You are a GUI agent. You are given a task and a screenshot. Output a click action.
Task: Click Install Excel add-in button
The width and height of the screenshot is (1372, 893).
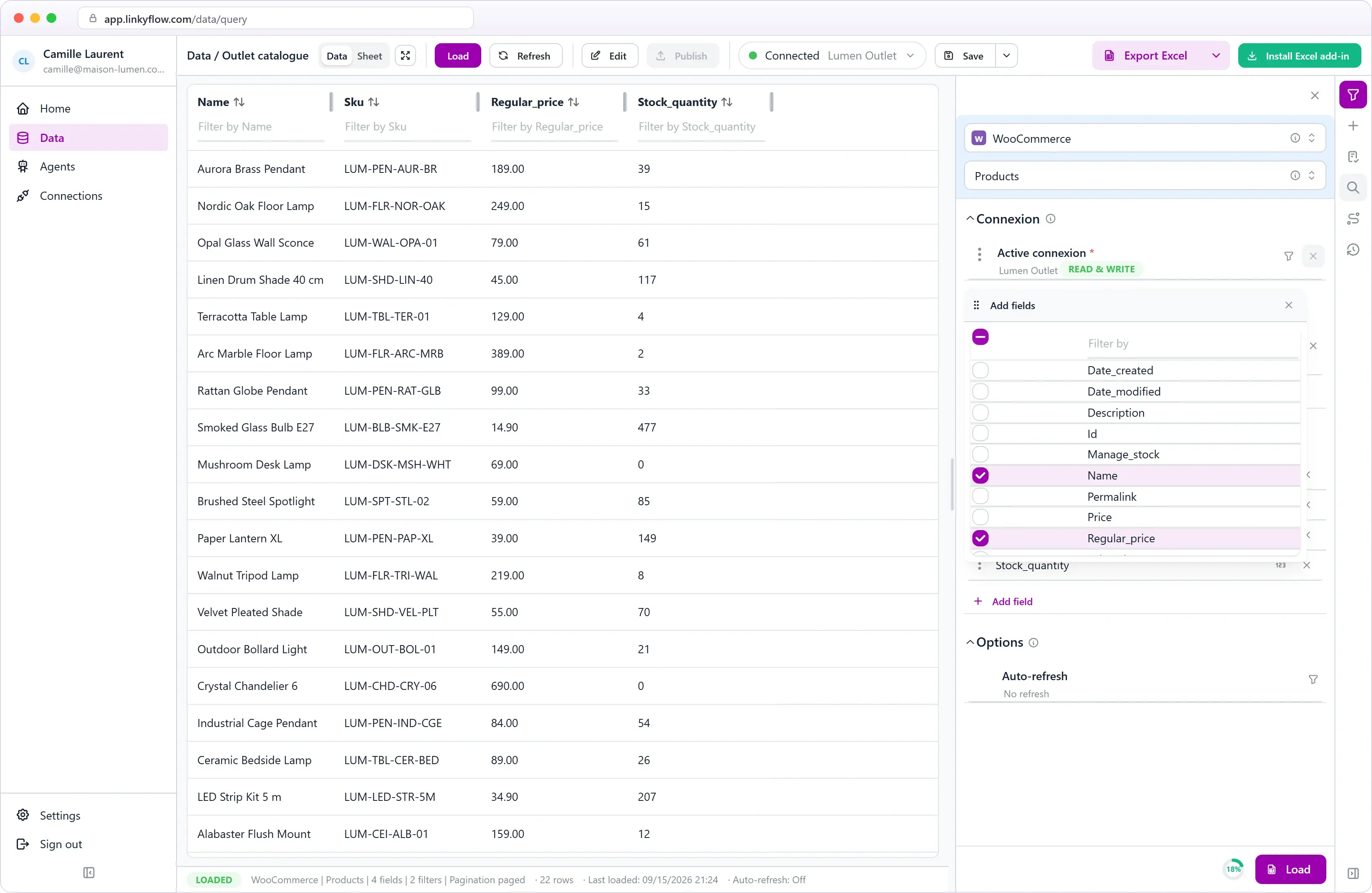click(1299, 55)
